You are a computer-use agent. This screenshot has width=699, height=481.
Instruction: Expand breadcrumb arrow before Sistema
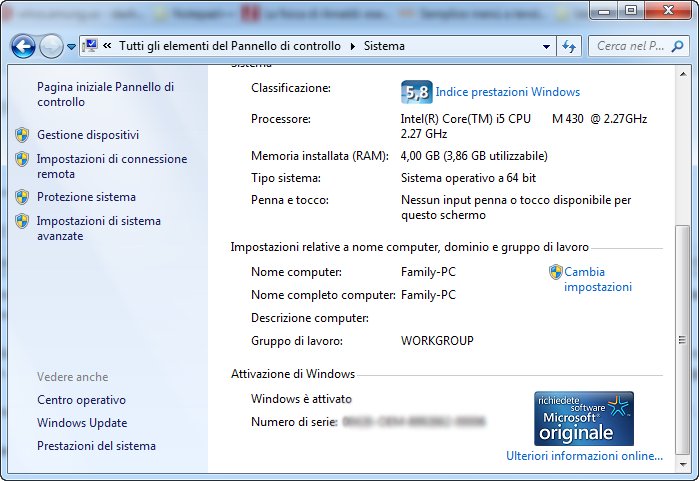tap(353, 46)
